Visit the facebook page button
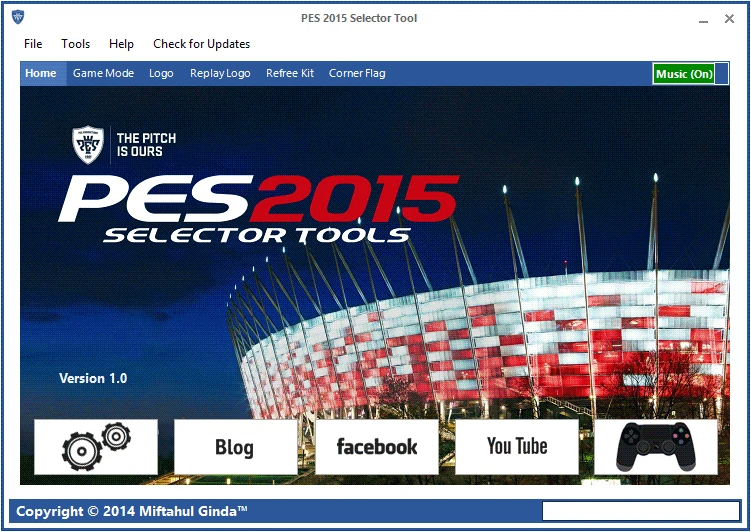 pos(377,447)
